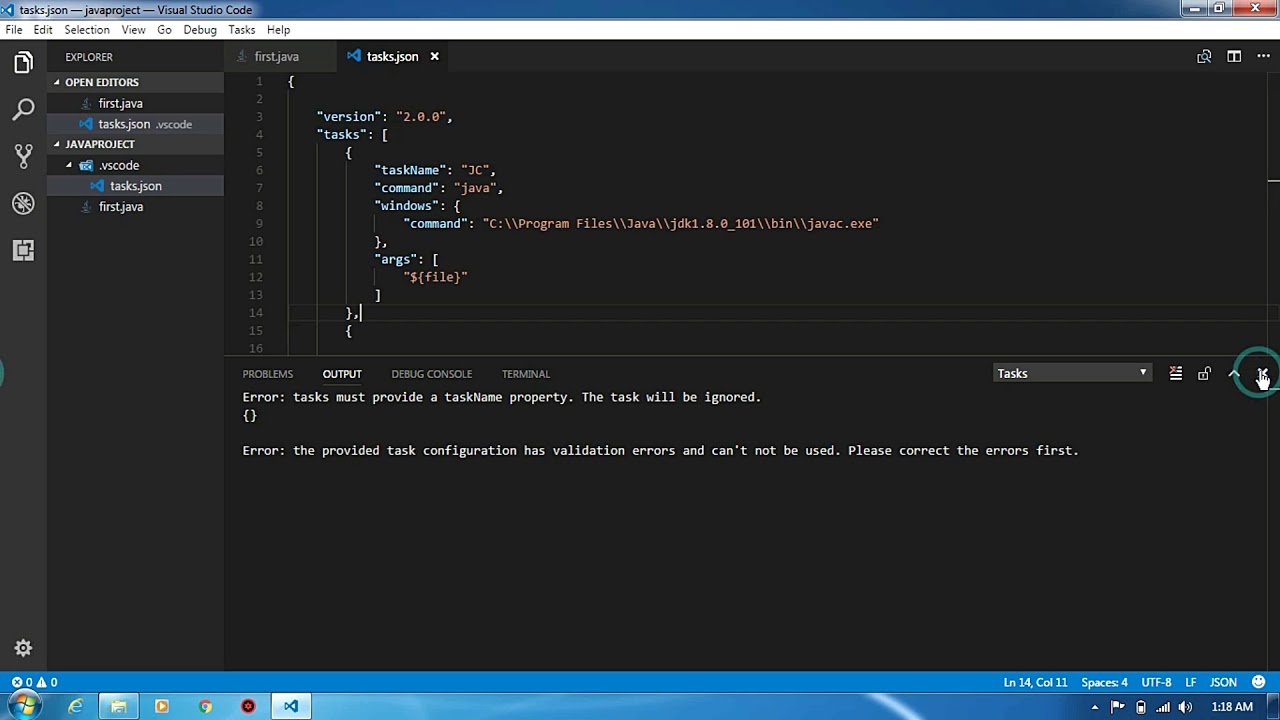Open the Tasks menu
The height and width of the screenshot is (720, 1280).
click(x=241, y=30)
